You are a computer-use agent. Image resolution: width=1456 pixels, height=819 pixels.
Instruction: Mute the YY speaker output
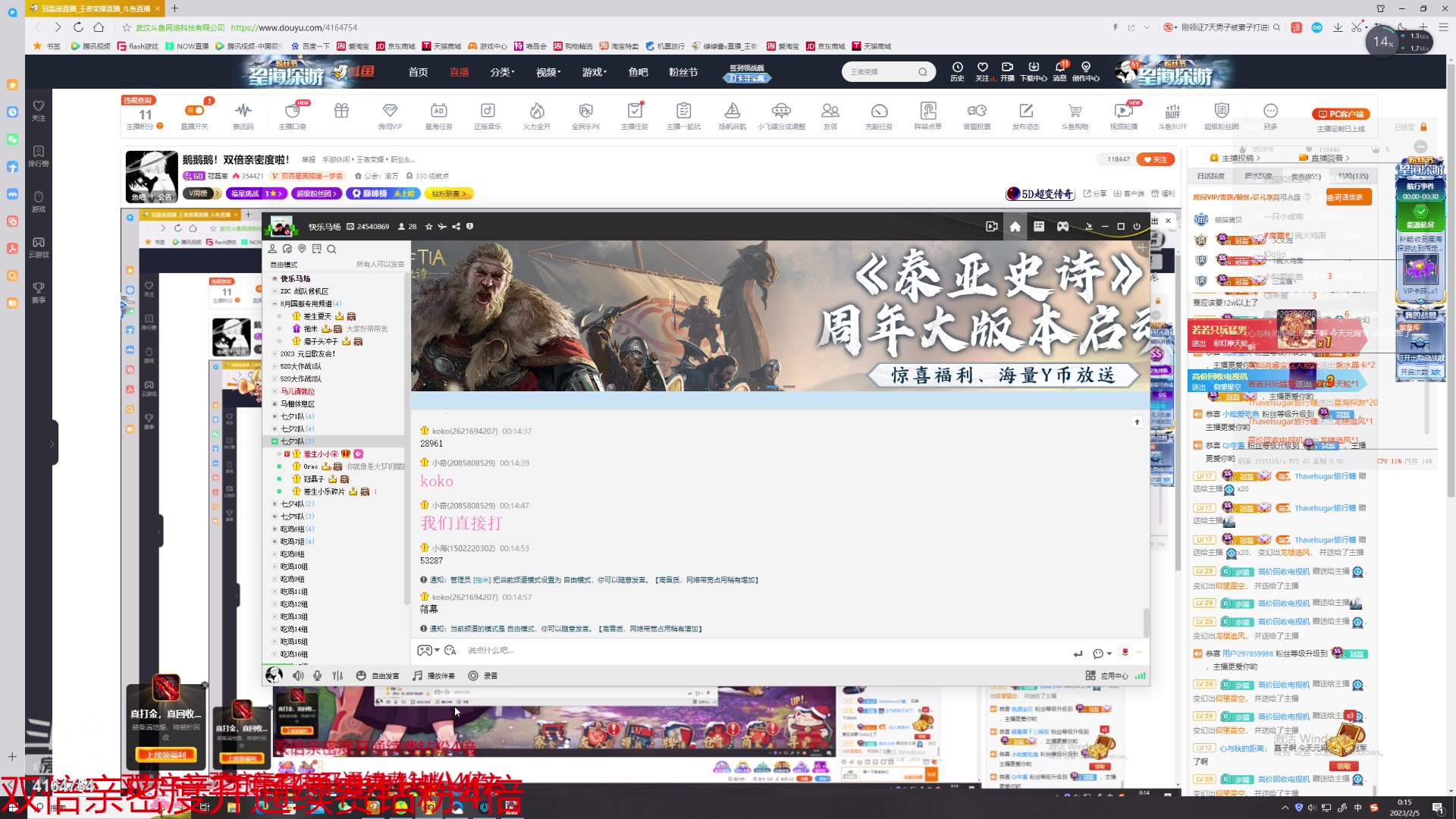[298, 676]
